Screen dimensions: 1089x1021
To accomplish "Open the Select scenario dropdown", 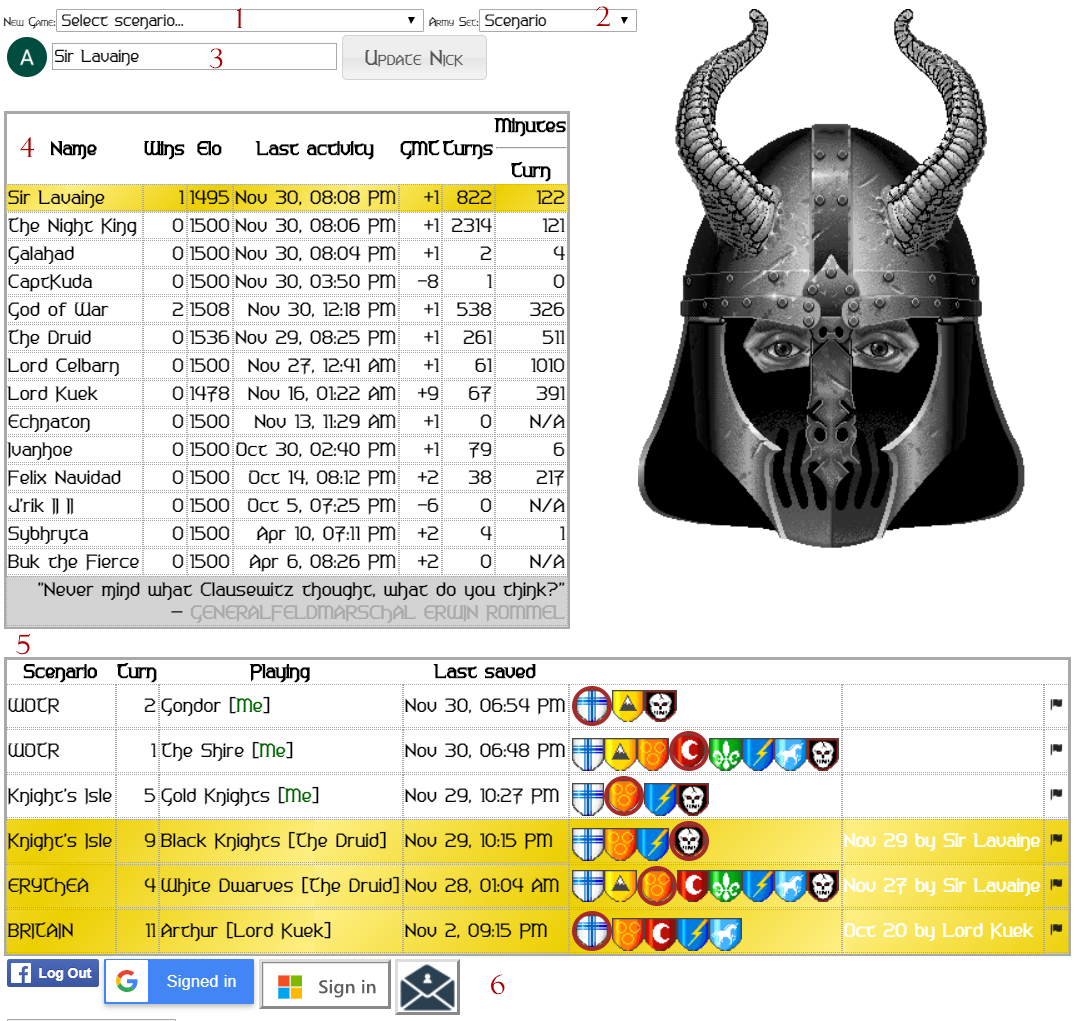I will click(240, 20).
